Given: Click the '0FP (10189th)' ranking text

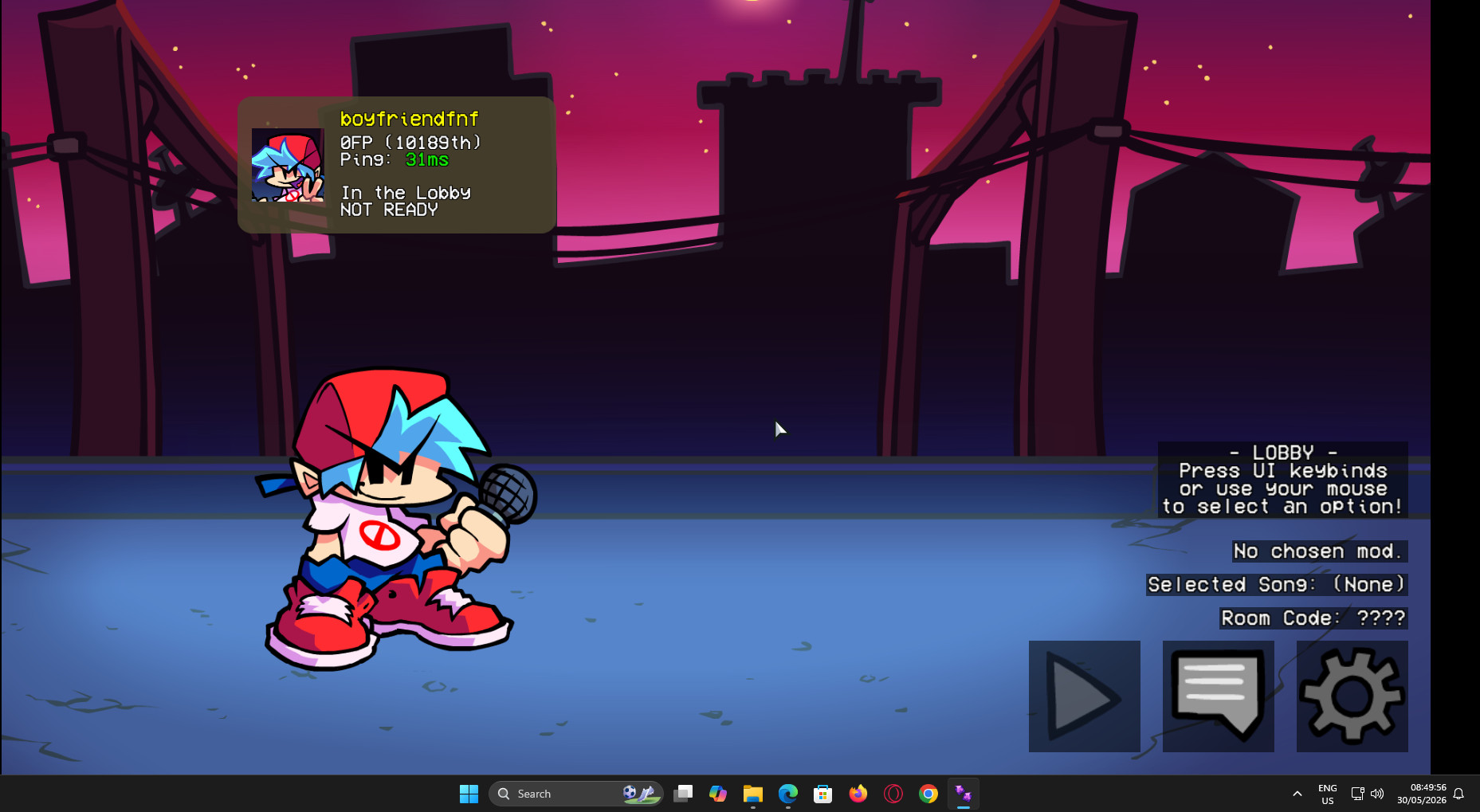Looking at the screenshot, I should pos(410,143).
